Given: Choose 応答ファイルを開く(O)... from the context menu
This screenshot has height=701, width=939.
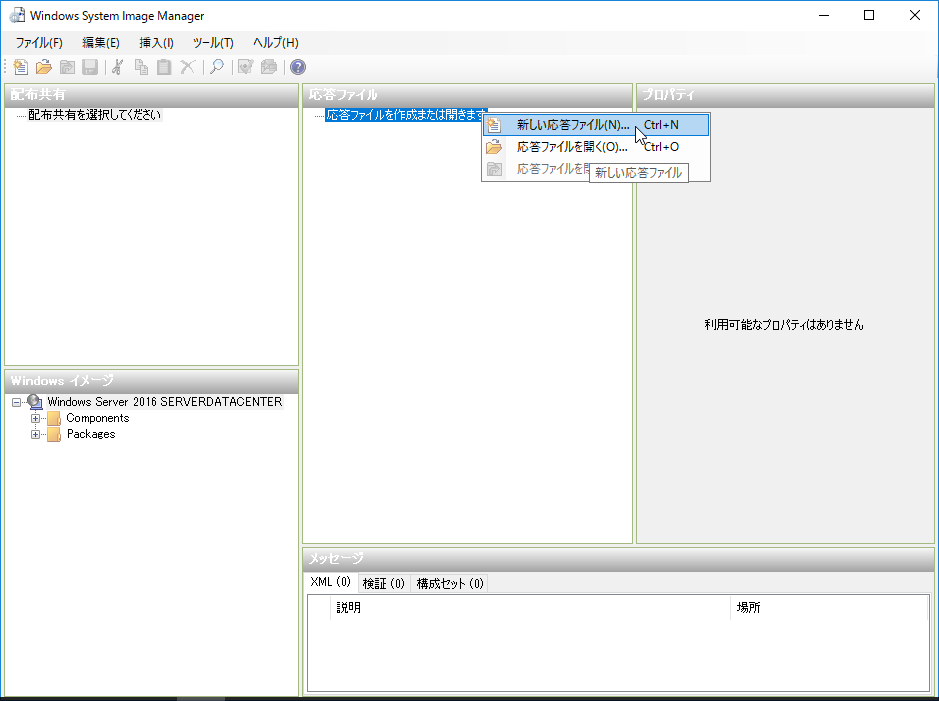Looking at the screenshot, I should coord(596,147).
